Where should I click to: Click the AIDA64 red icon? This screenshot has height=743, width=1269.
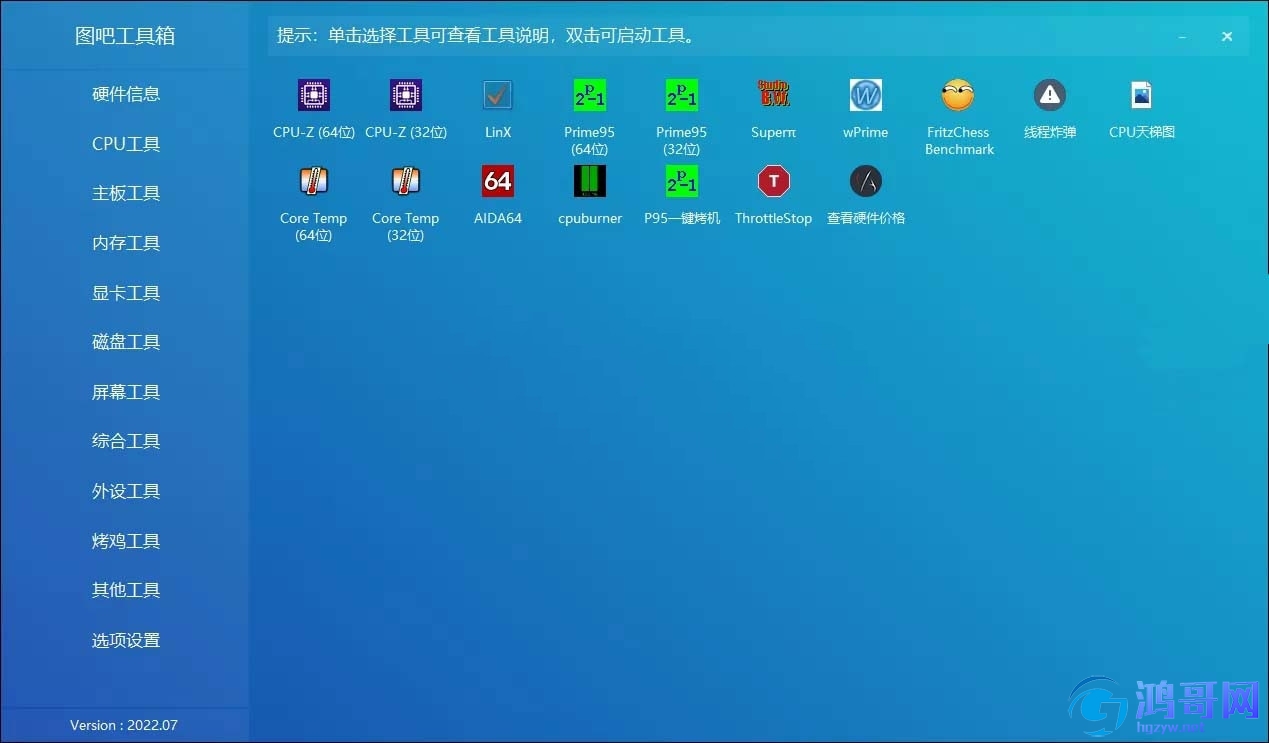(498, 182)
